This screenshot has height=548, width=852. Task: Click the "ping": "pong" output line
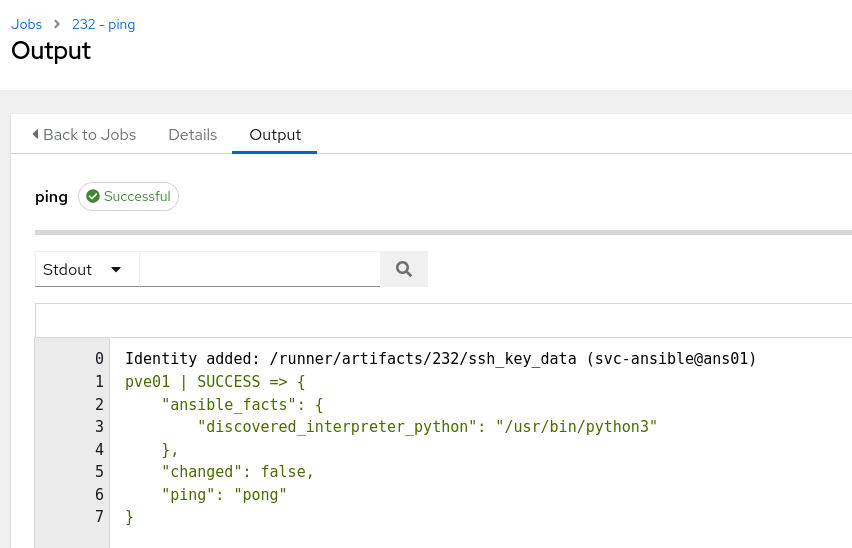click(224, 494)
